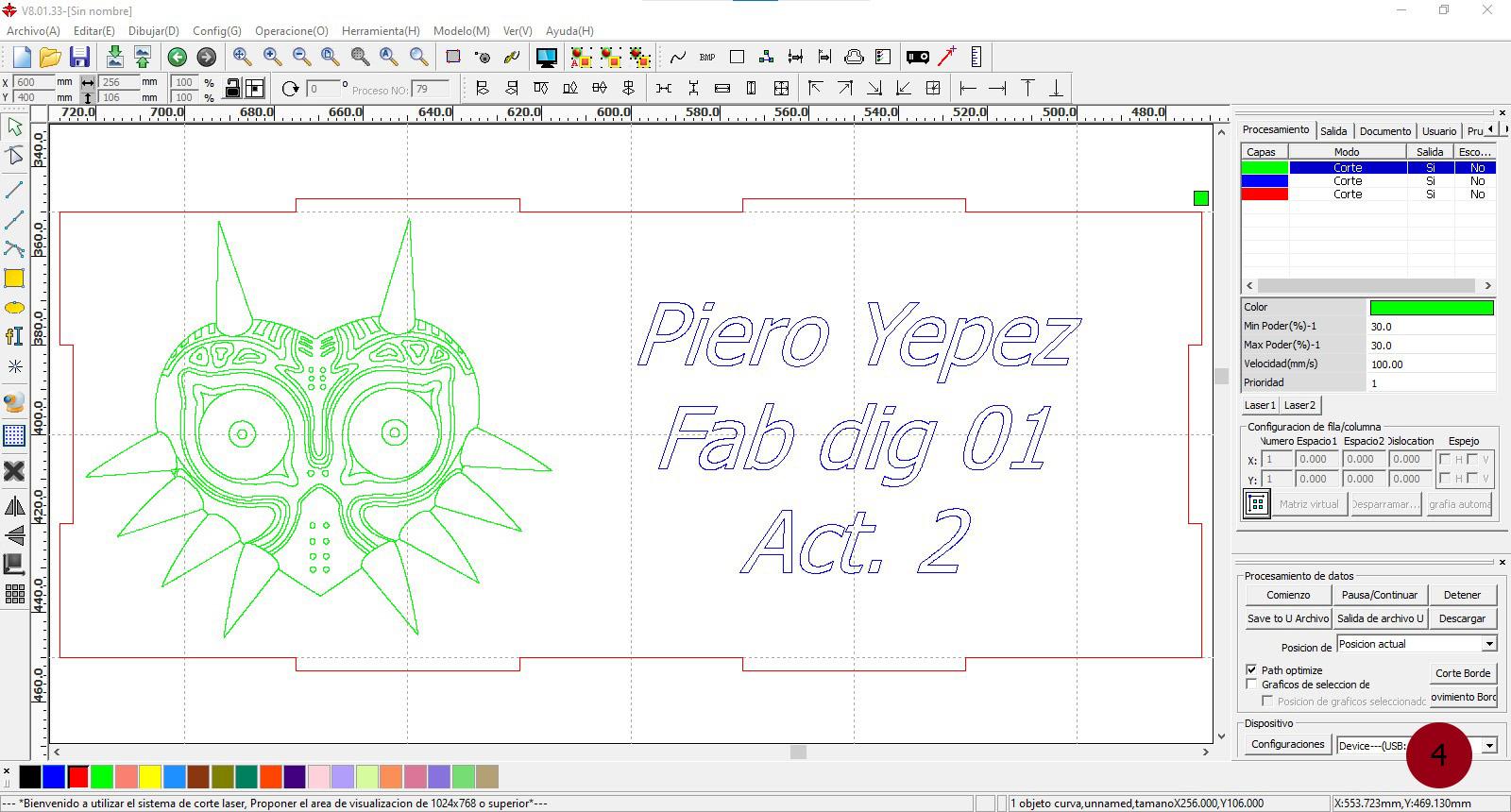Click the green Color bar in layer properties

tap(1432, 307)
